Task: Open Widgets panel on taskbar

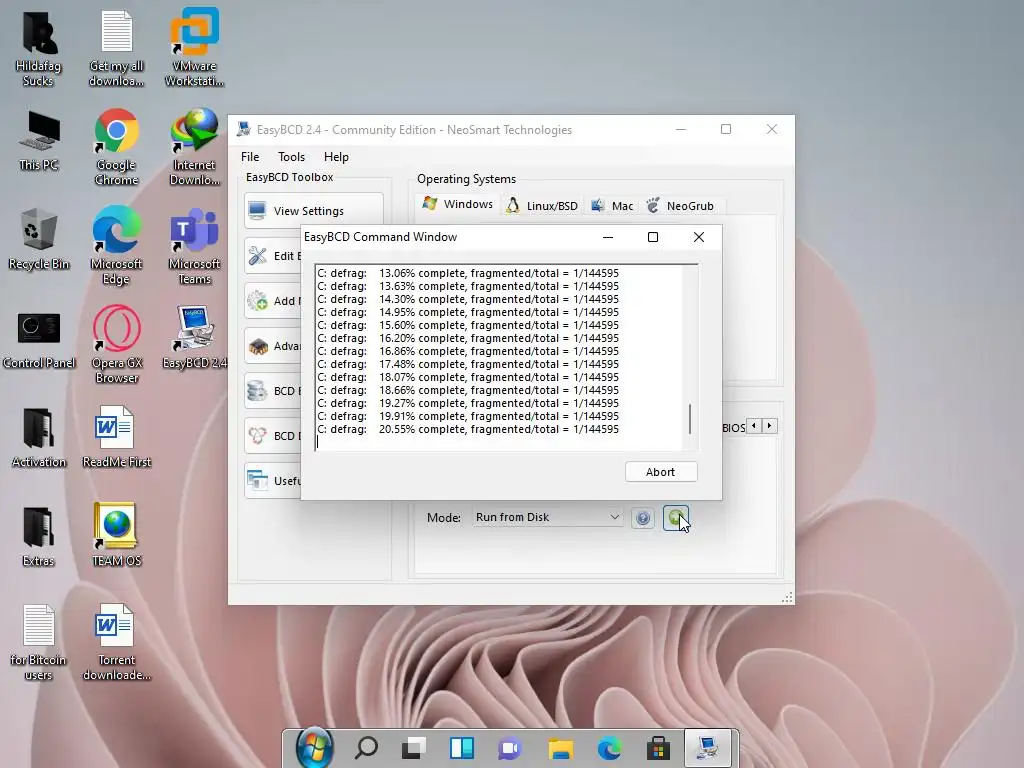Action: [462, 748]
